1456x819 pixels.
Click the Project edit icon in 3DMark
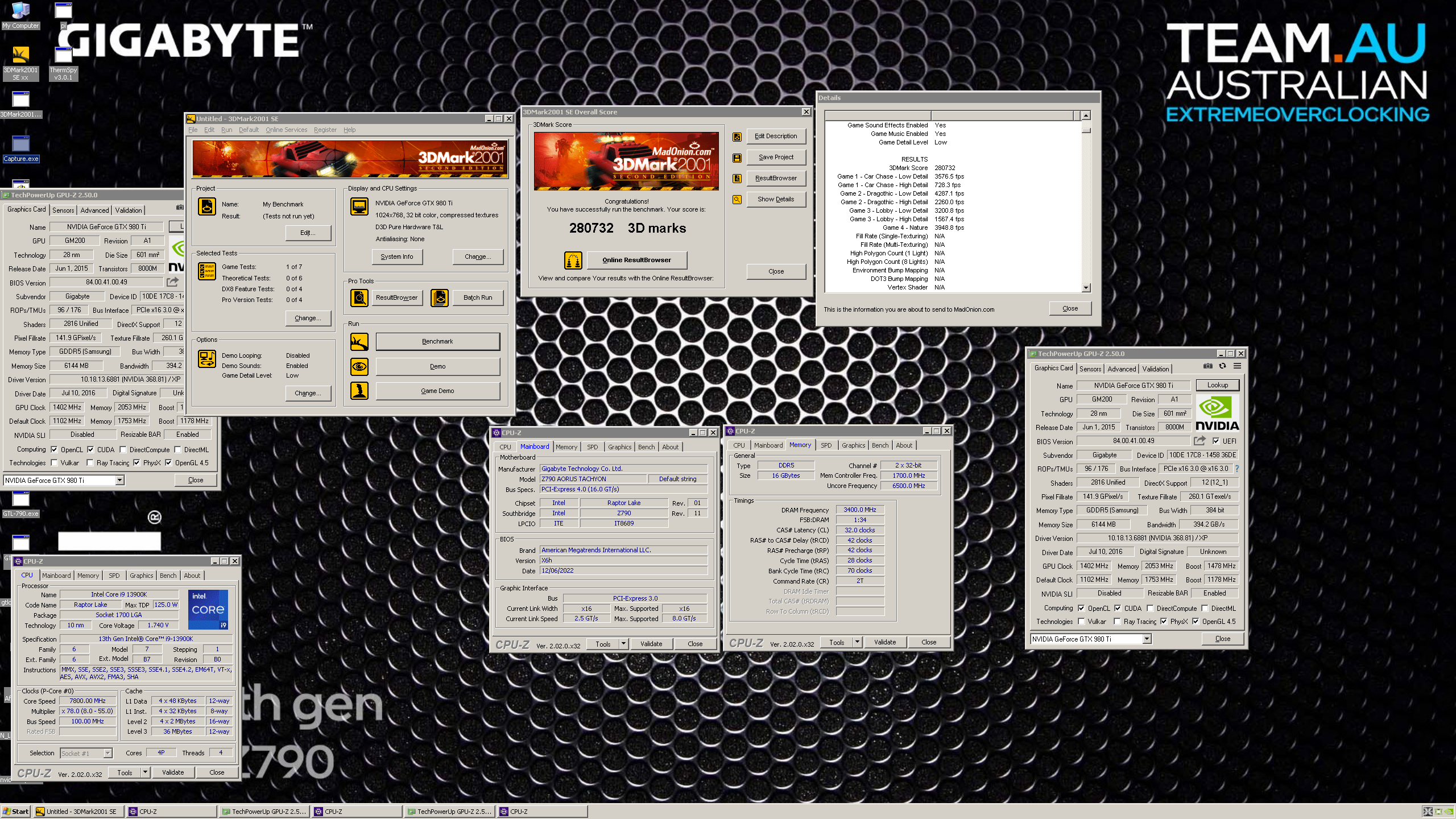[207, 206]
